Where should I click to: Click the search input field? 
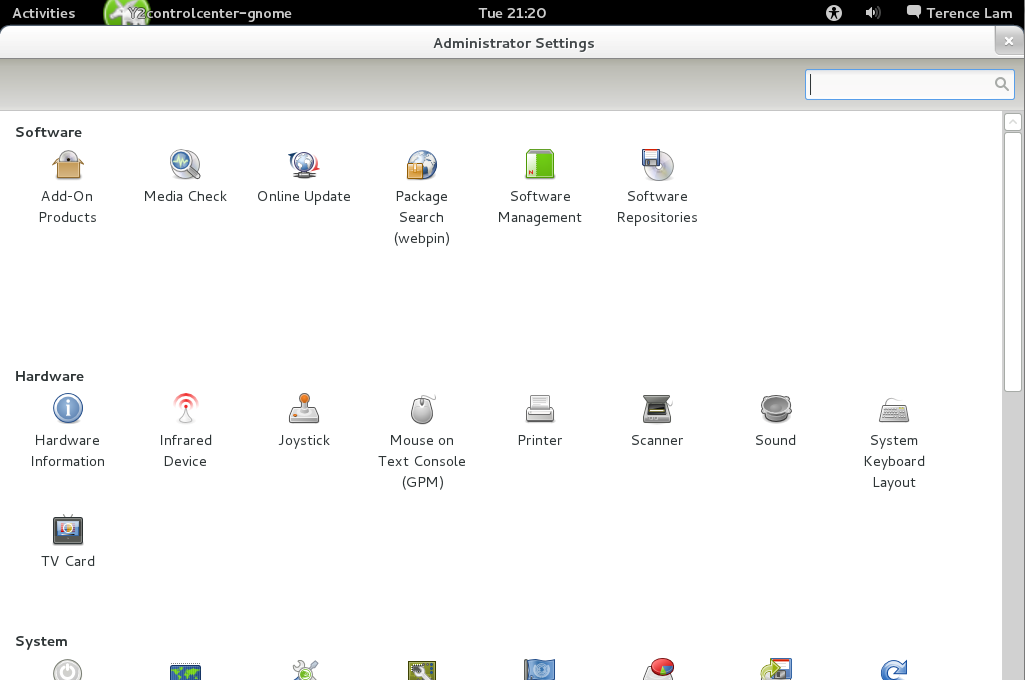(900, 85)
